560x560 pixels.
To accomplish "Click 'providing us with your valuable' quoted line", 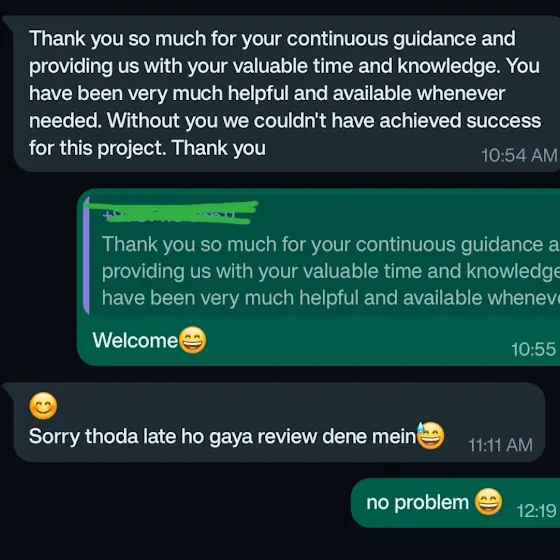I will point(330,271).
